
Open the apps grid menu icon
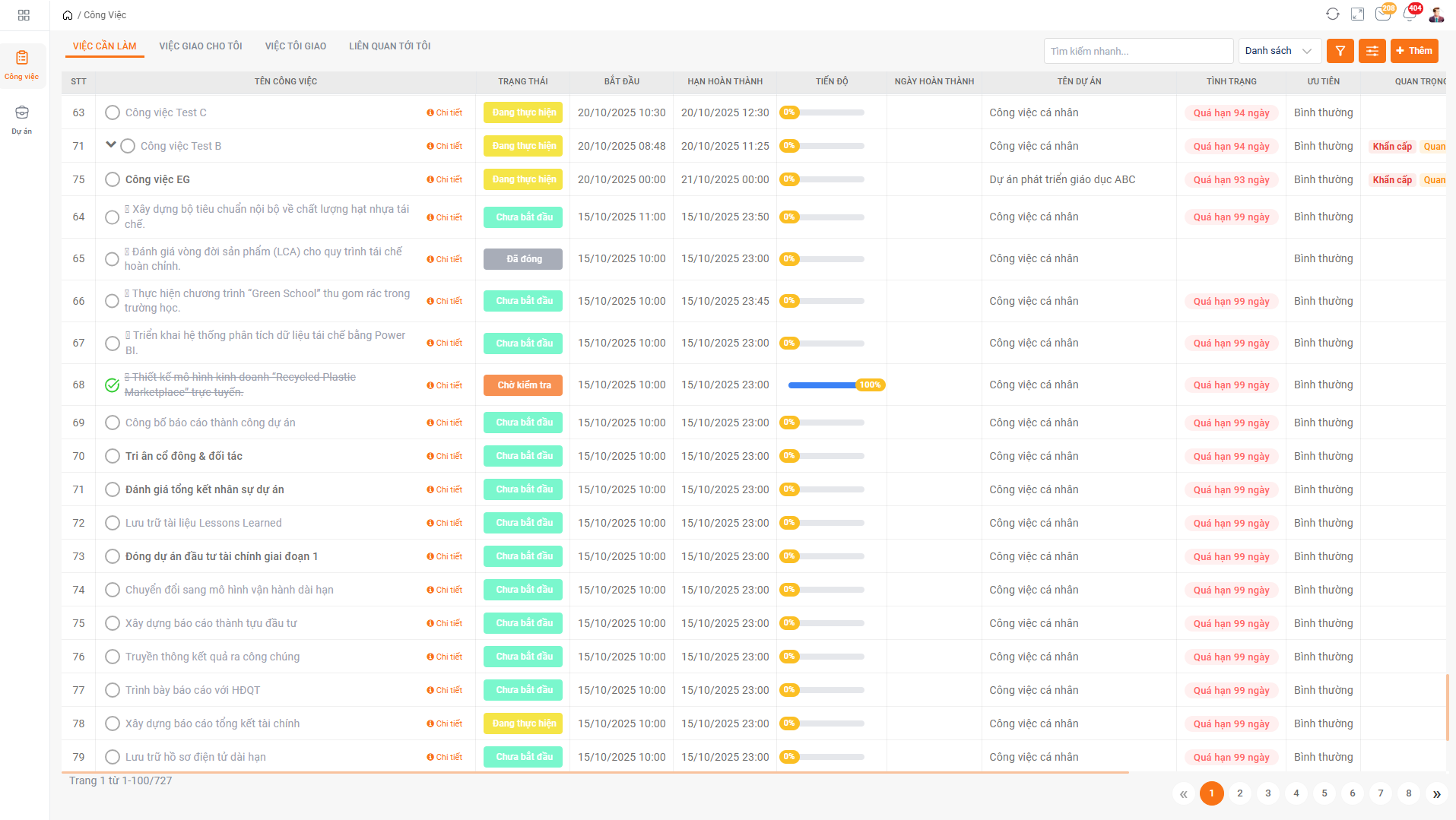24,15
